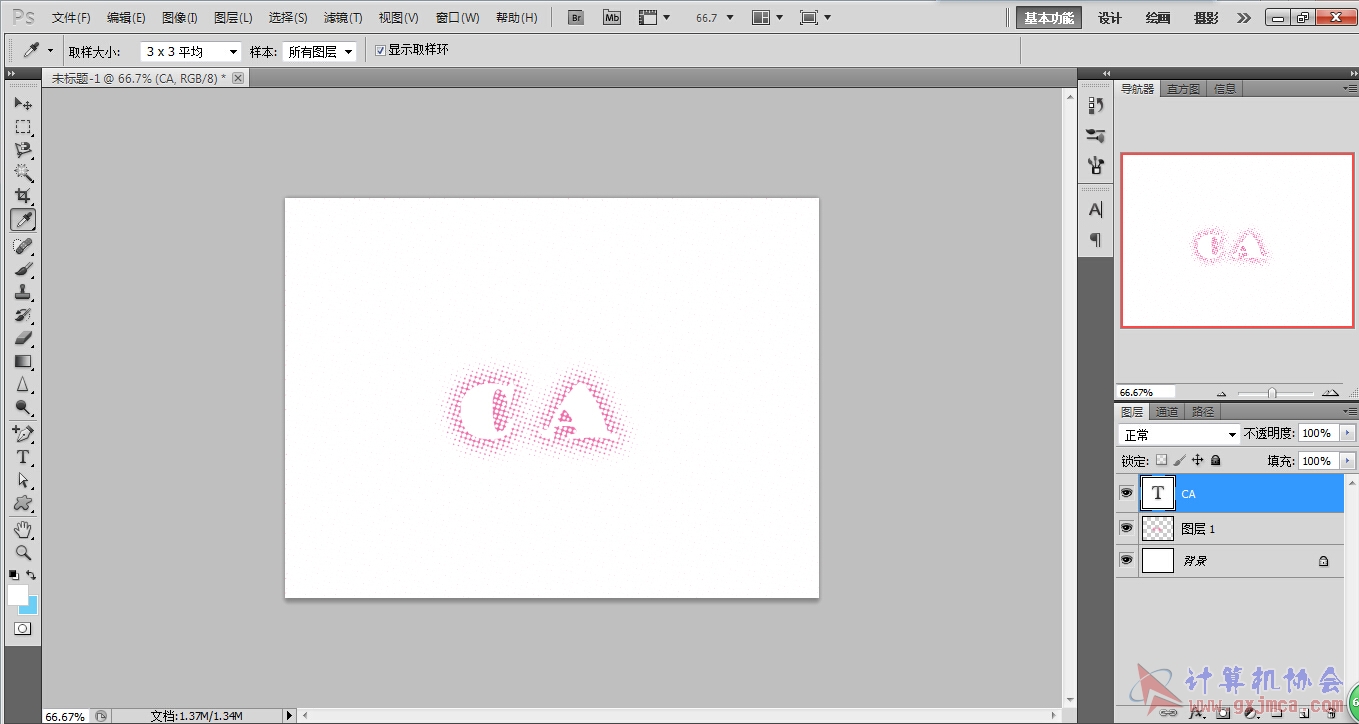Select the Brush tool
Image resolution: width=1359 pixels, height=724 pixels.
pyautogui.click(x=23, y=268)
